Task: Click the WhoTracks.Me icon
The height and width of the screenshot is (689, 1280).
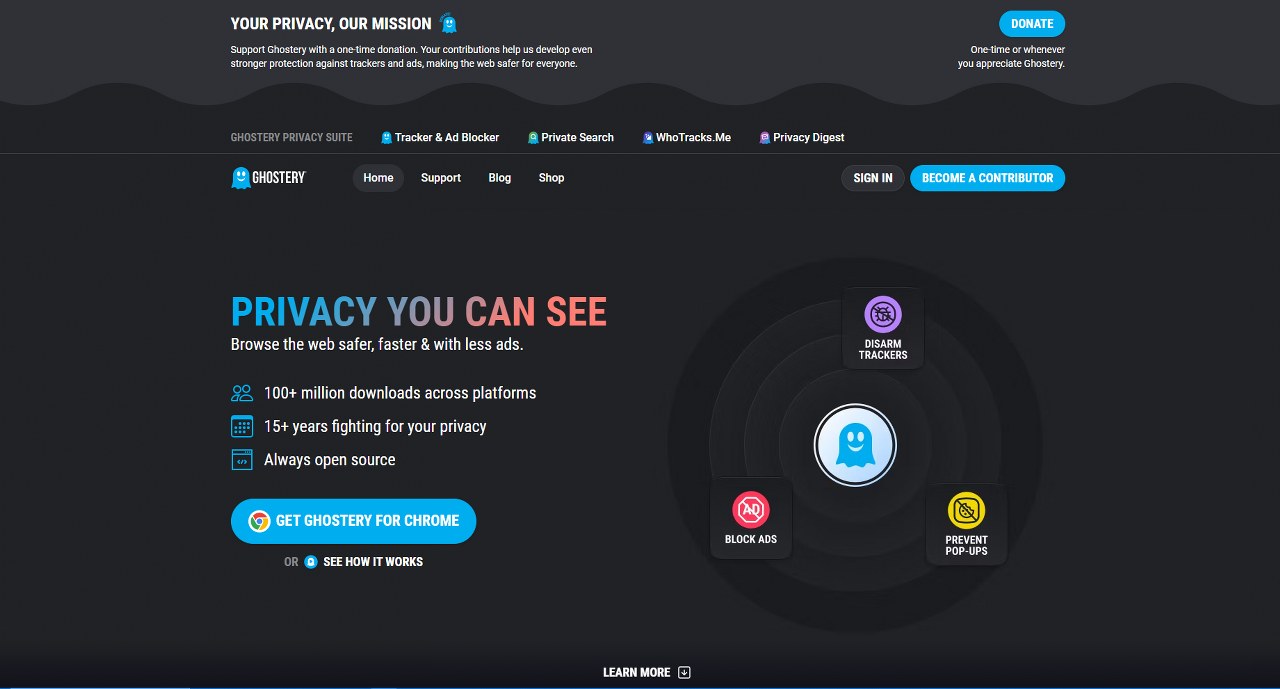Action: (648, 137)
